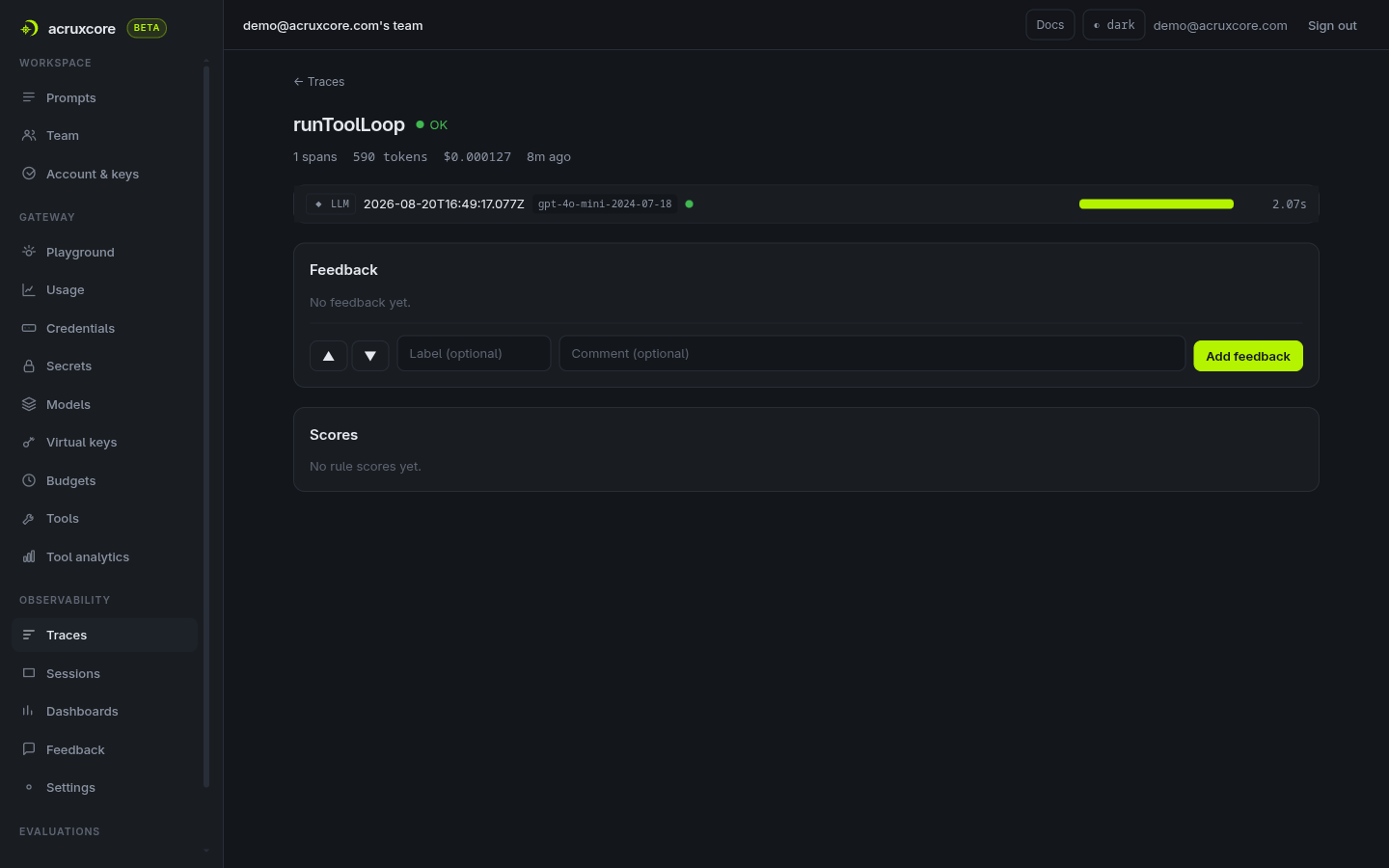Navigate to Dashboards in the sidebar

click(104, 711)
